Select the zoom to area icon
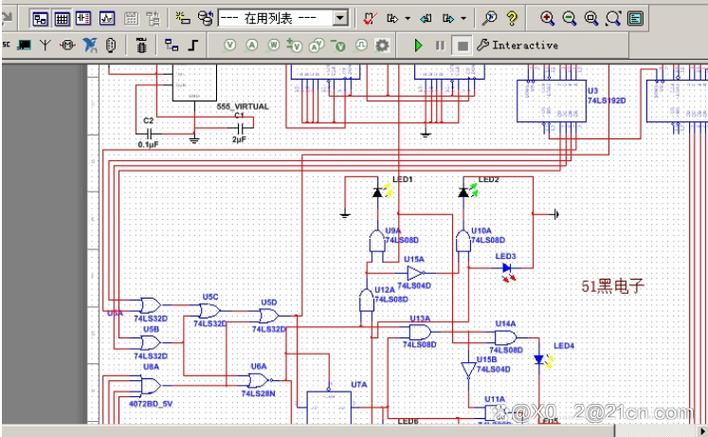Screen dimensions: 708x437 [592, 18]
